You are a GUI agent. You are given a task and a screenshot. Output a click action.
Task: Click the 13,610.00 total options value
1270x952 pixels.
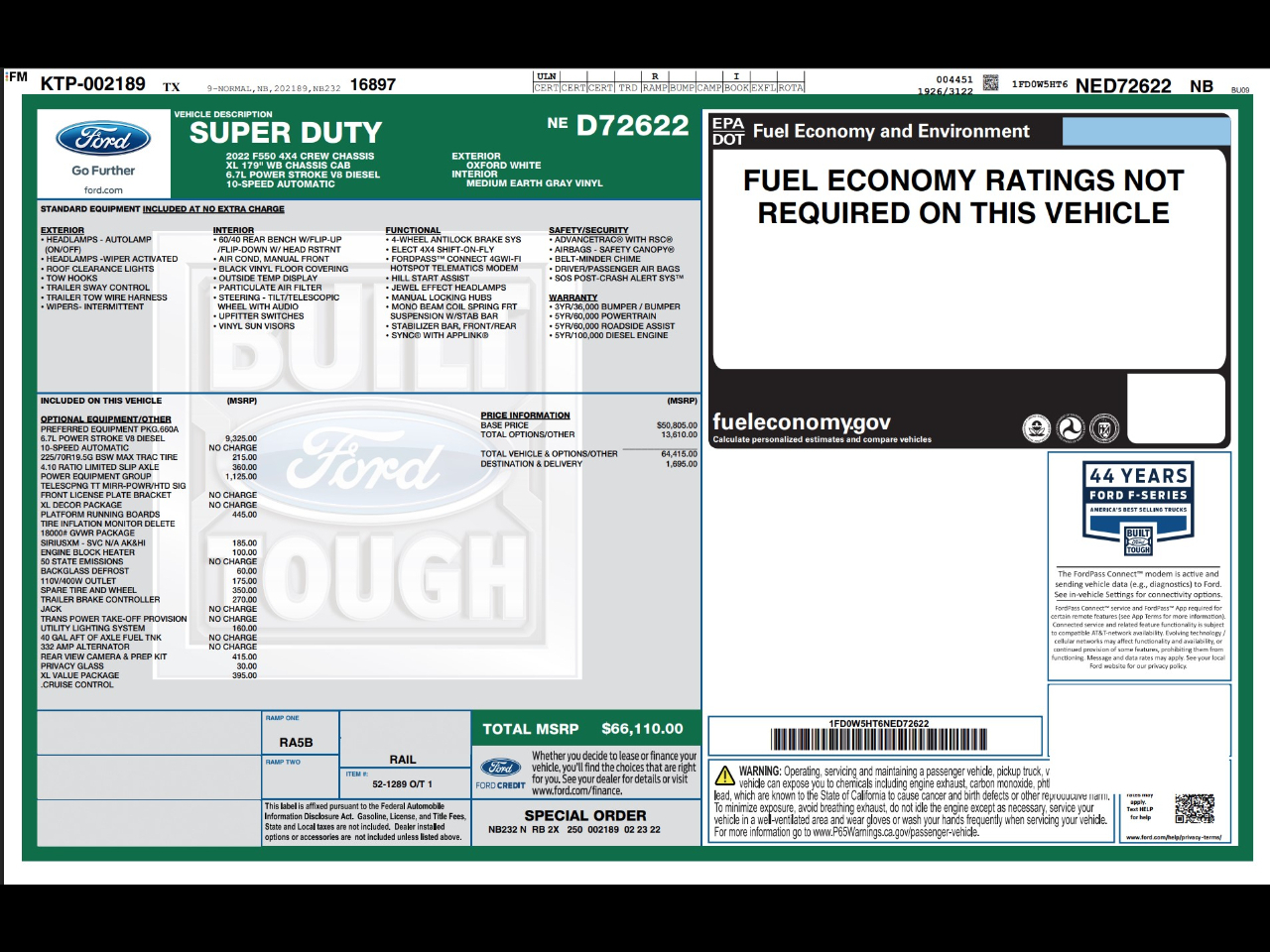[680, 434]
